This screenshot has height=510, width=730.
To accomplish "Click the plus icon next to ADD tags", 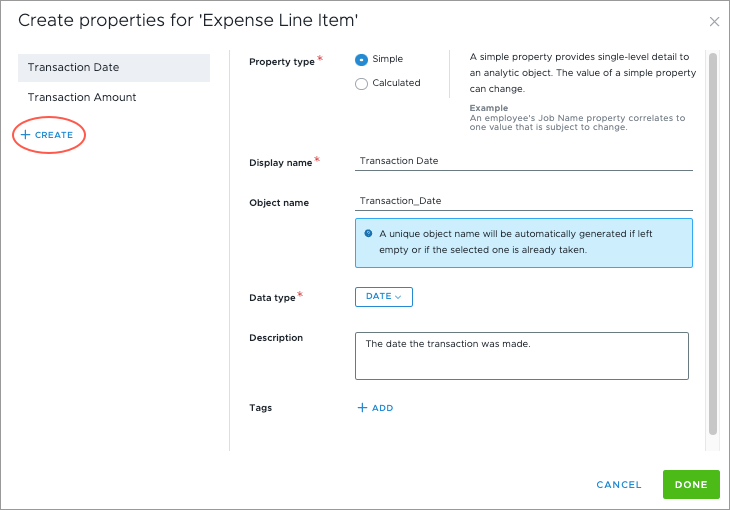I will tap(362, 408).
